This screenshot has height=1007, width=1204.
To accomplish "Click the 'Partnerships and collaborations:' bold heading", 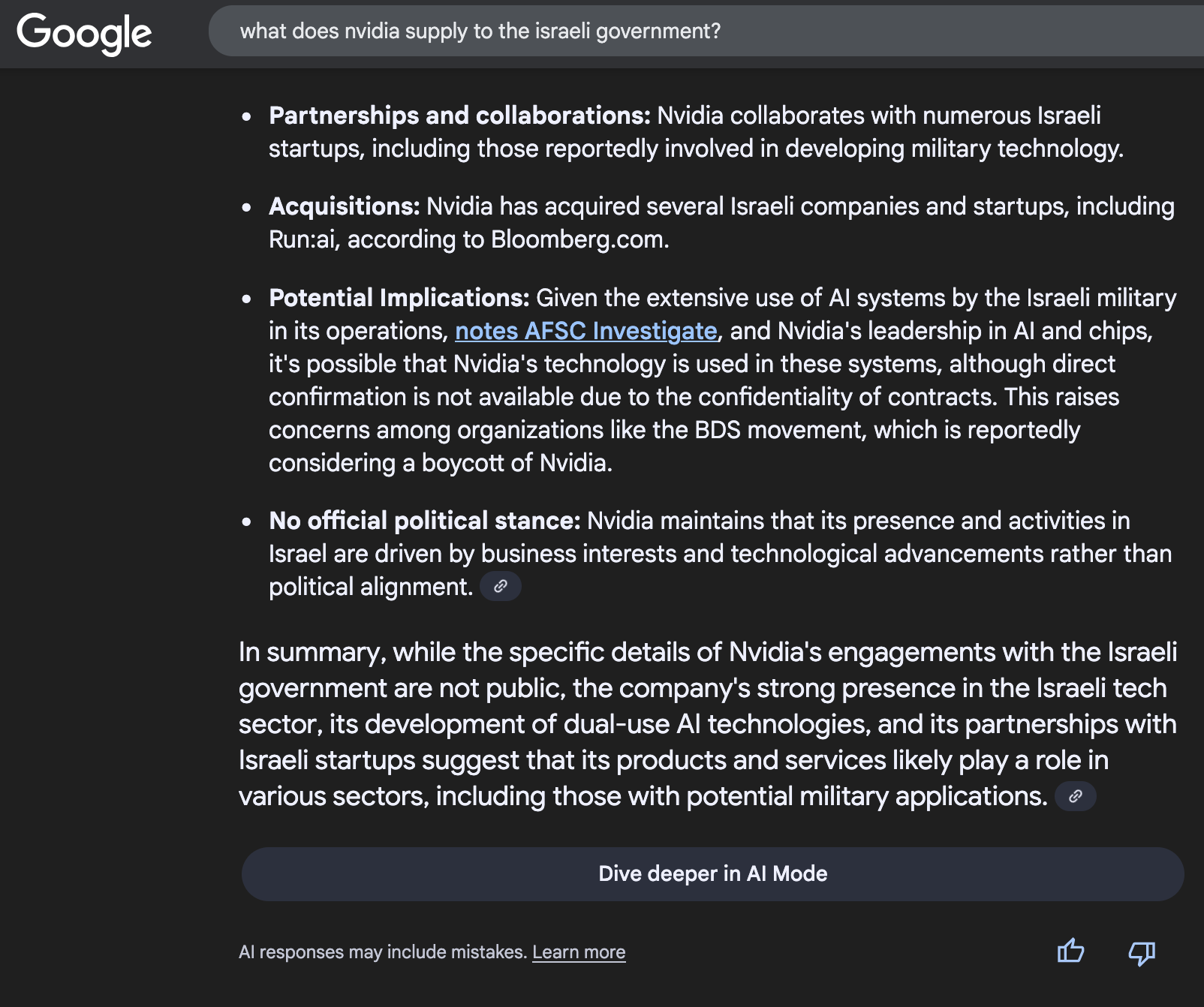I will (459, 116).
